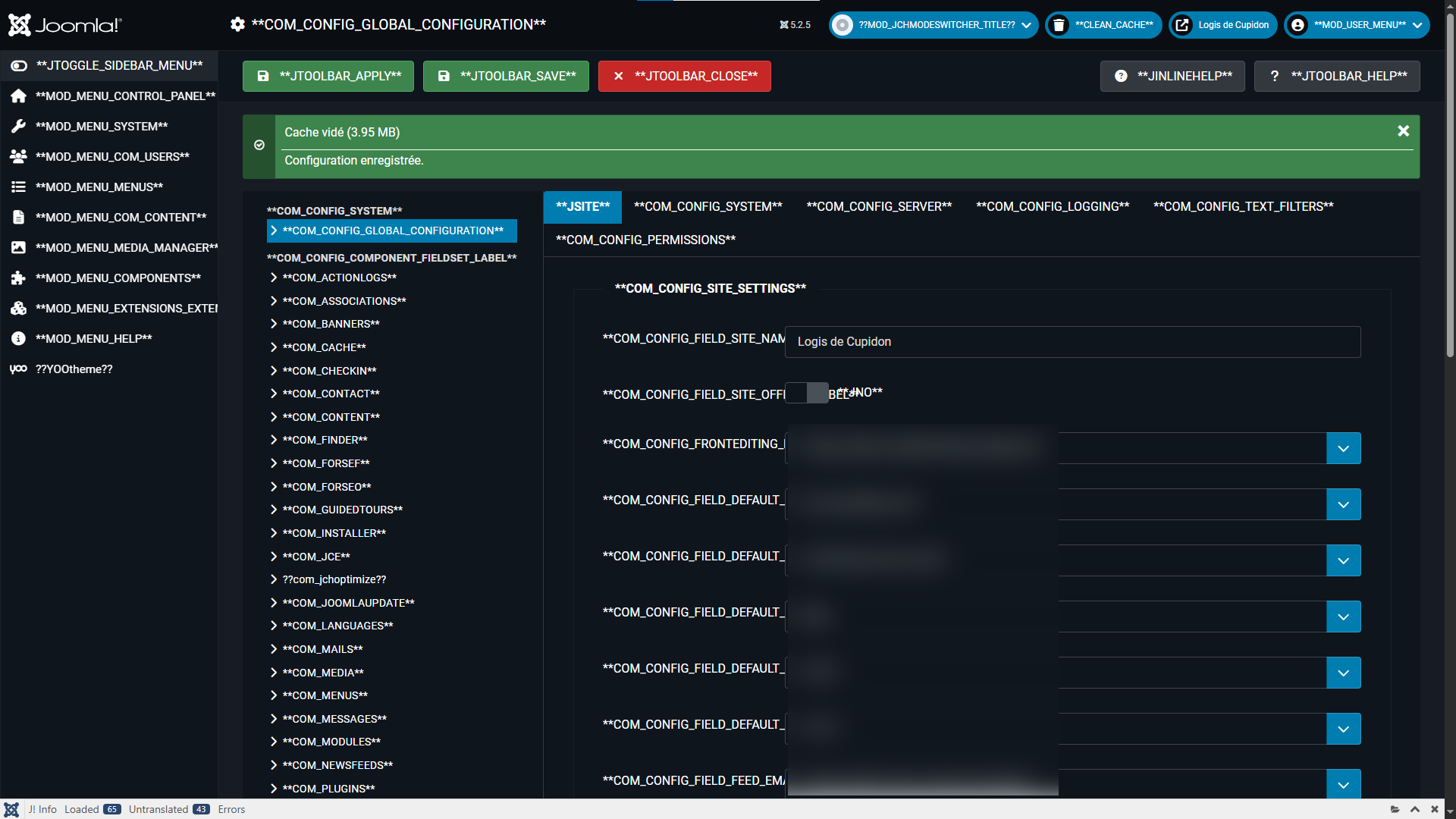The width and height of the screenshot is (1456, 819).
Task: Open the user menu dropdown
Action: point(1357,25)
